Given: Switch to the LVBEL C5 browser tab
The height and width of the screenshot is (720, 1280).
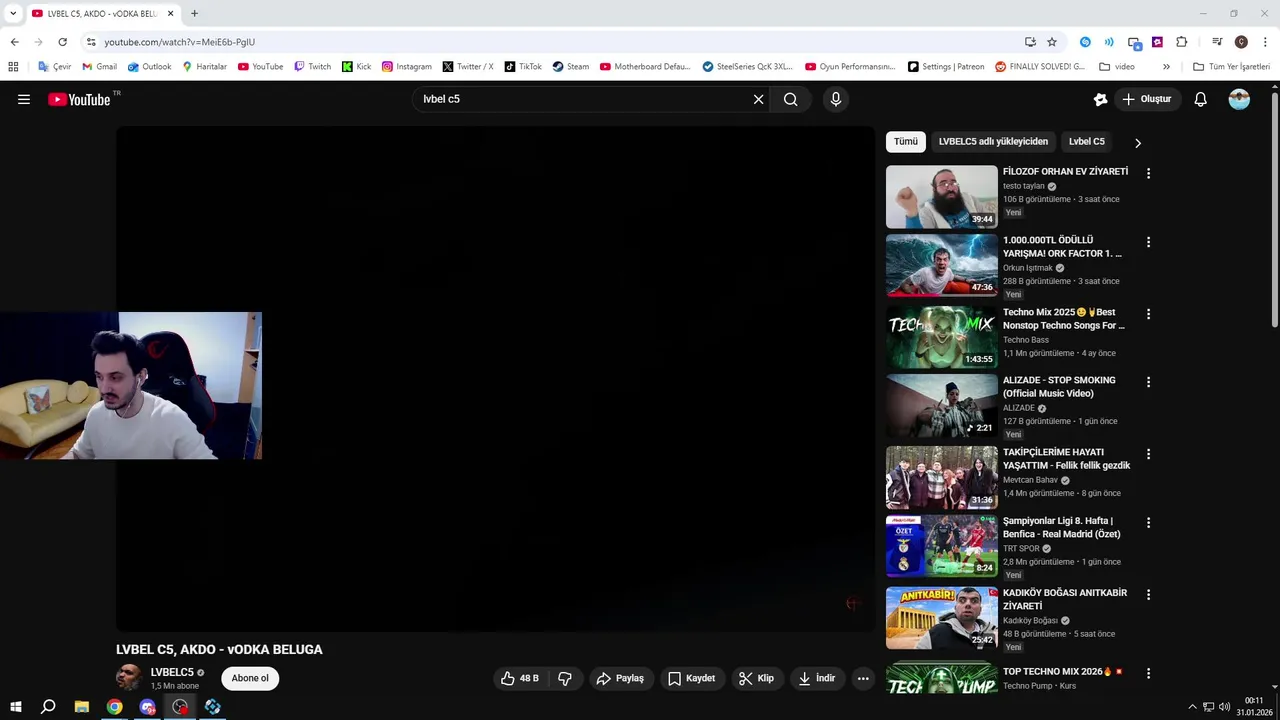Looking at the screenshot, I should tap(100, 14).
